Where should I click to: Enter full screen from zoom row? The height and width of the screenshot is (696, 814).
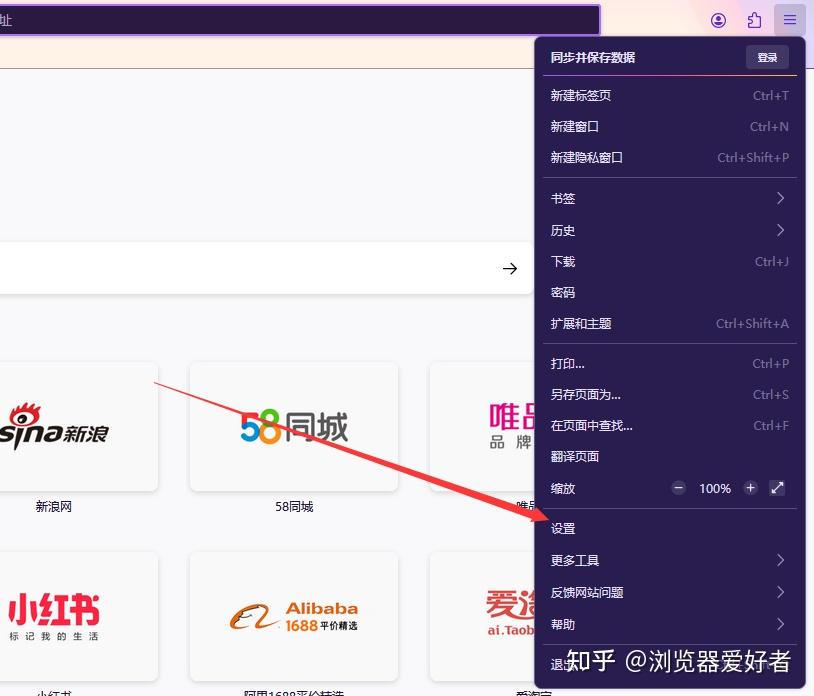click(777, 488)
